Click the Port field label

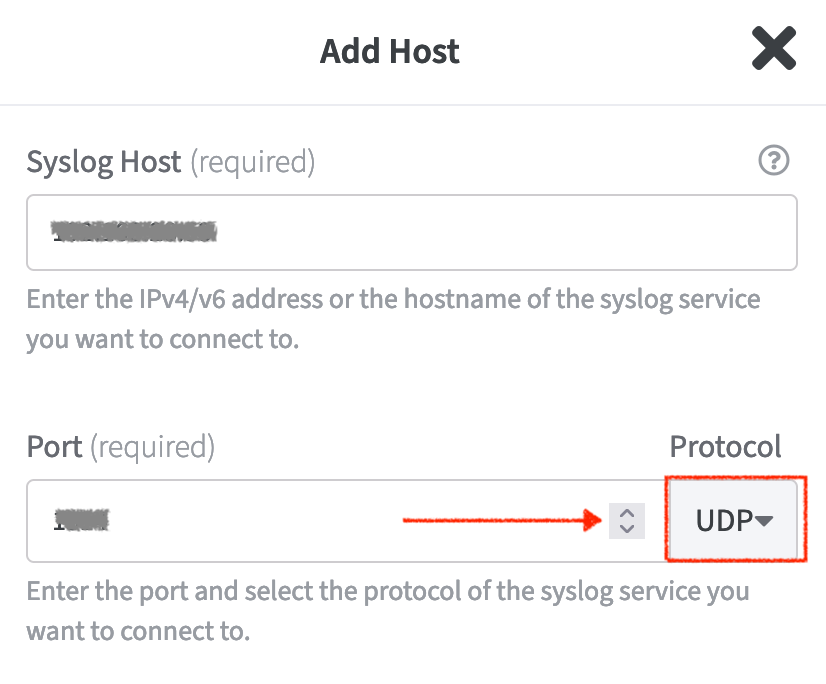(55, 447)
